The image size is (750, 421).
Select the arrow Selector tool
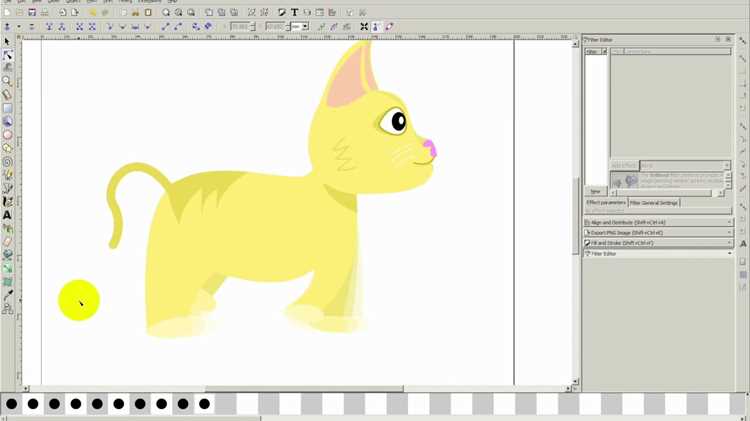tap(7, 42)
